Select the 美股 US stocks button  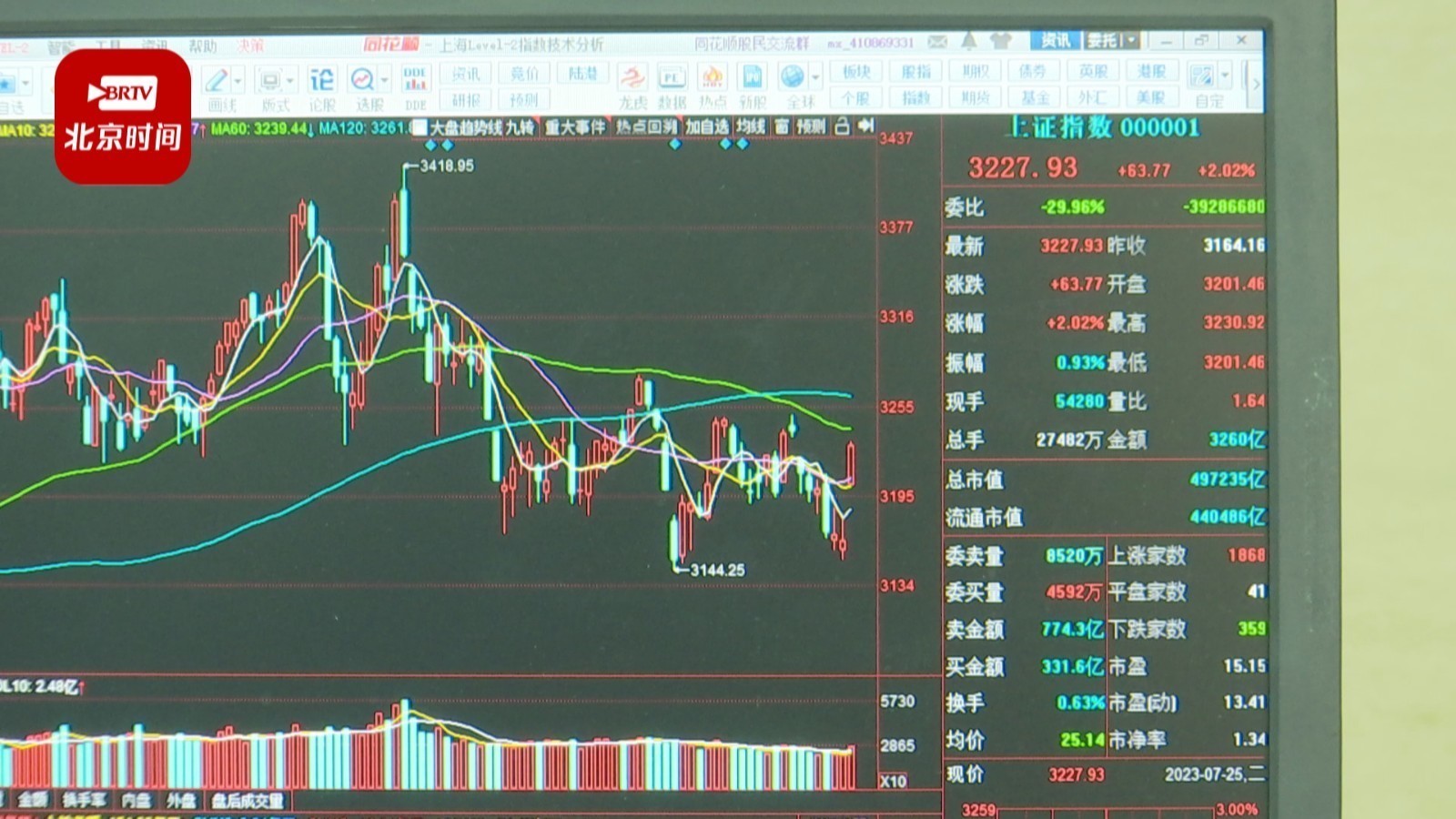[x=1151, y=97]
